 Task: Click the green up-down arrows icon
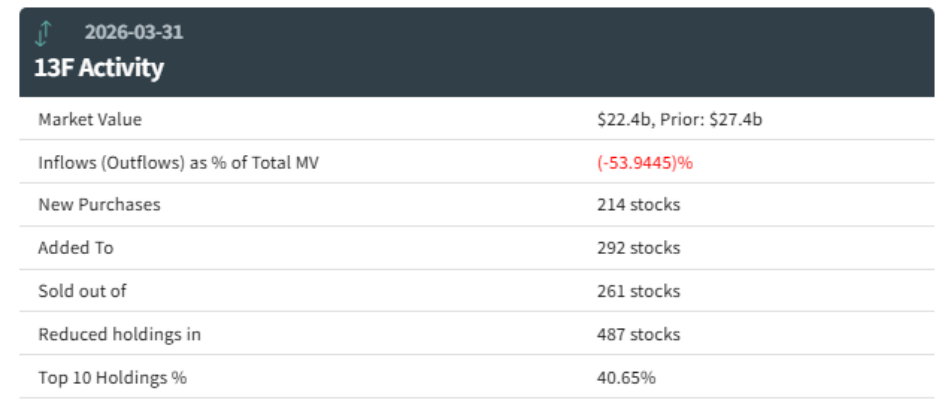coord(43,33)
